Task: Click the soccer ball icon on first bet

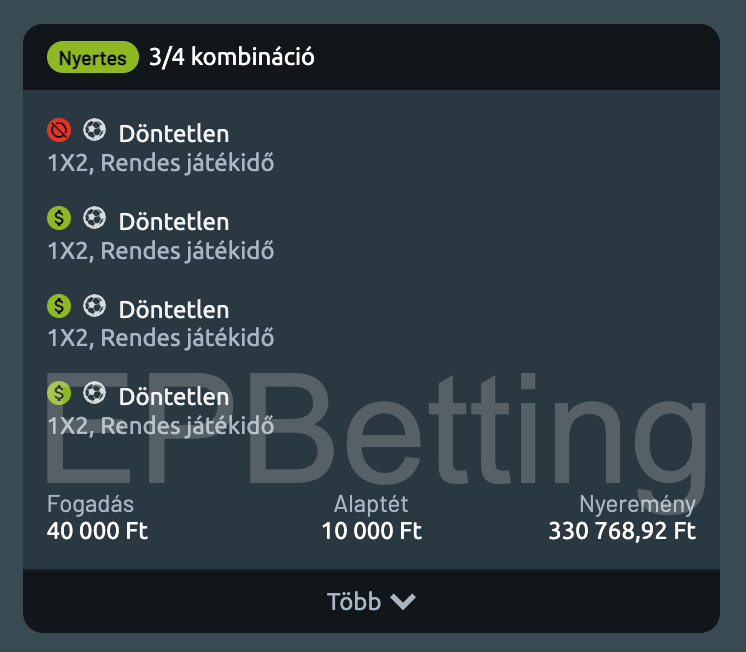Action: (x=94, y=130)
